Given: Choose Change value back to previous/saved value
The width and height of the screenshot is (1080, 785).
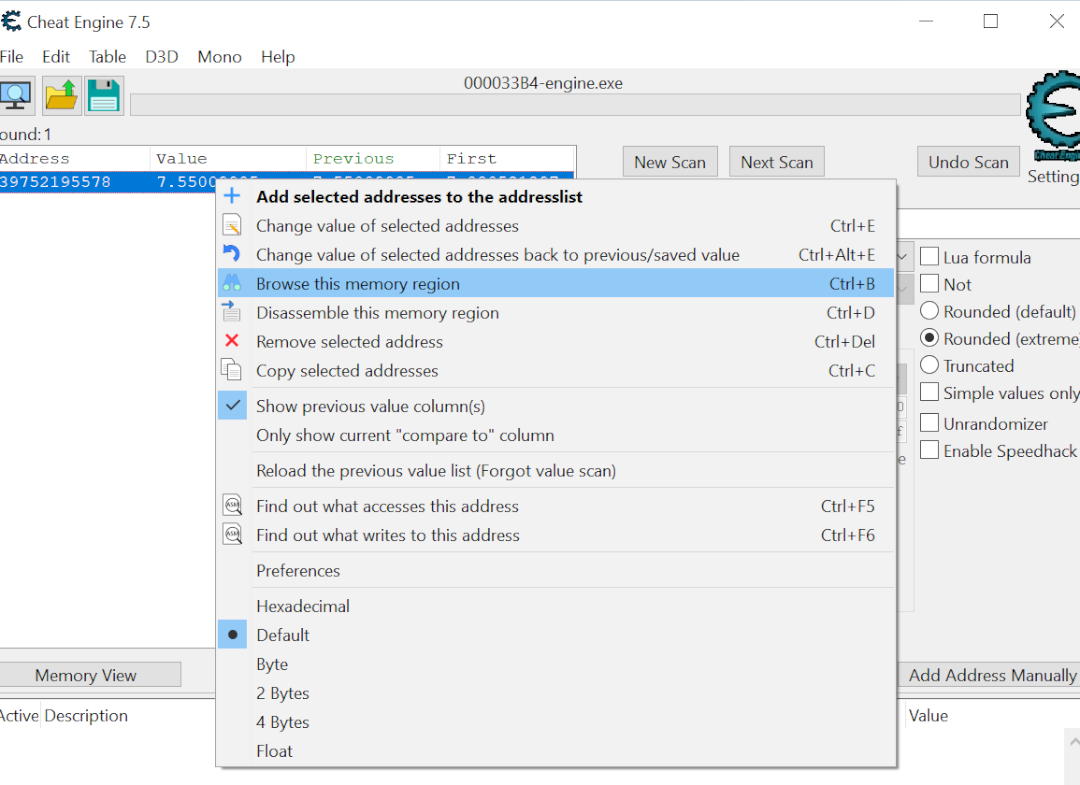Looking at the screenshot, I should (x=556, y=254).
